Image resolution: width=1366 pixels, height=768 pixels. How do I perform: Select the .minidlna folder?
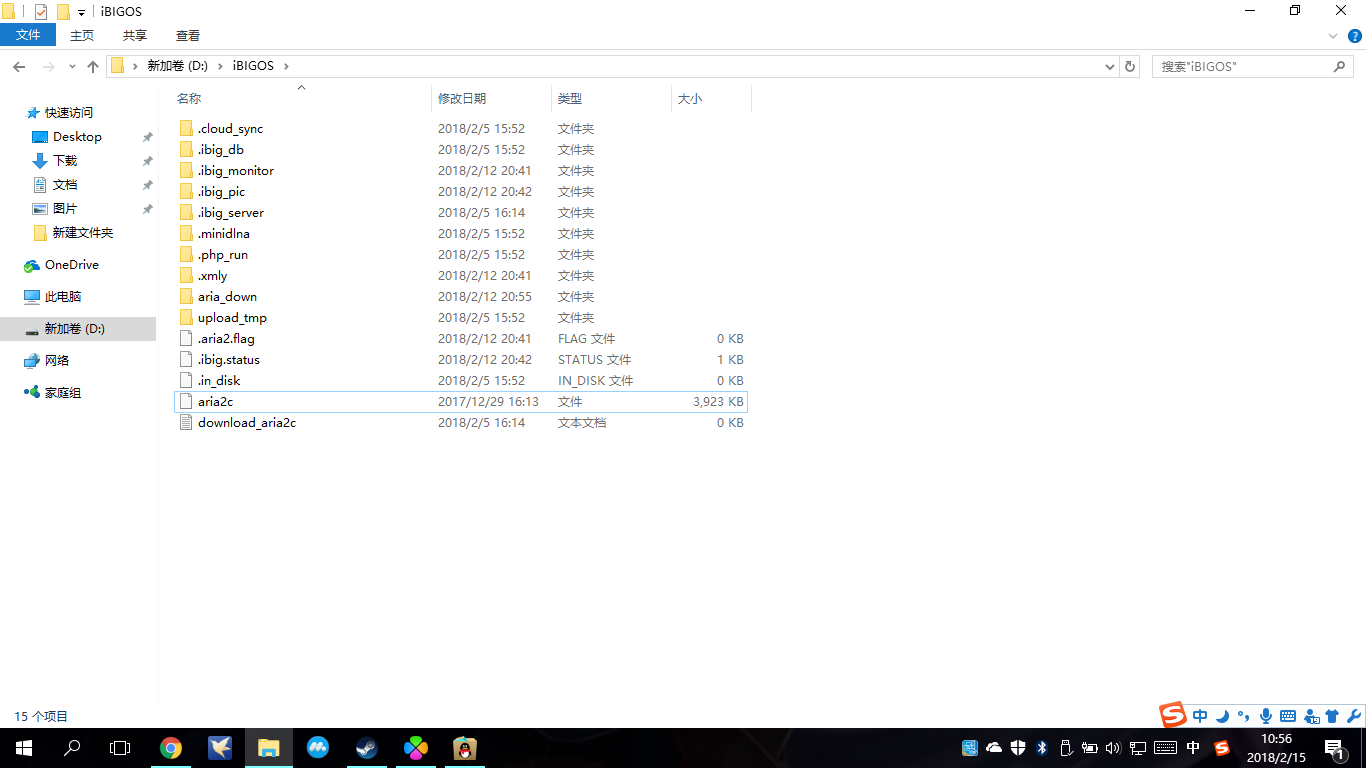(224, 234)
